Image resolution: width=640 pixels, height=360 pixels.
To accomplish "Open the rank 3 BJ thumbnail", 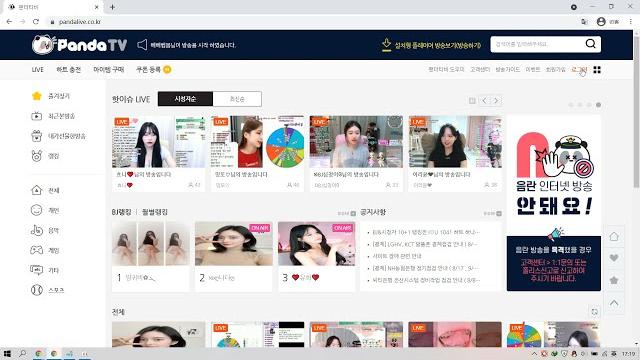I will click(x=317, y=244).
